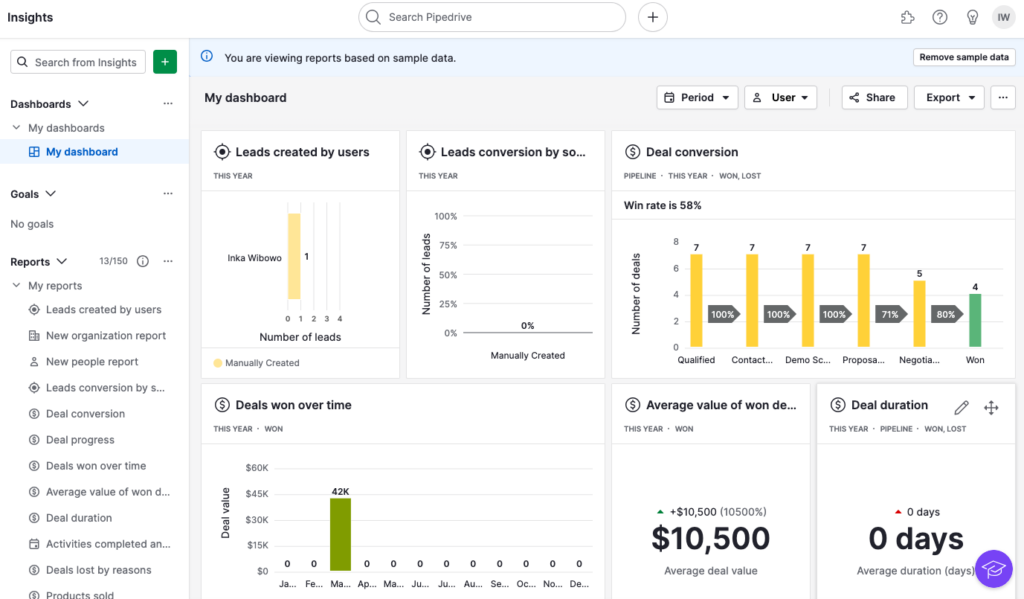Open the marketplace puzzle icon
The height and width of the screenshot is (599, 1024).
[x=907, y=17]
